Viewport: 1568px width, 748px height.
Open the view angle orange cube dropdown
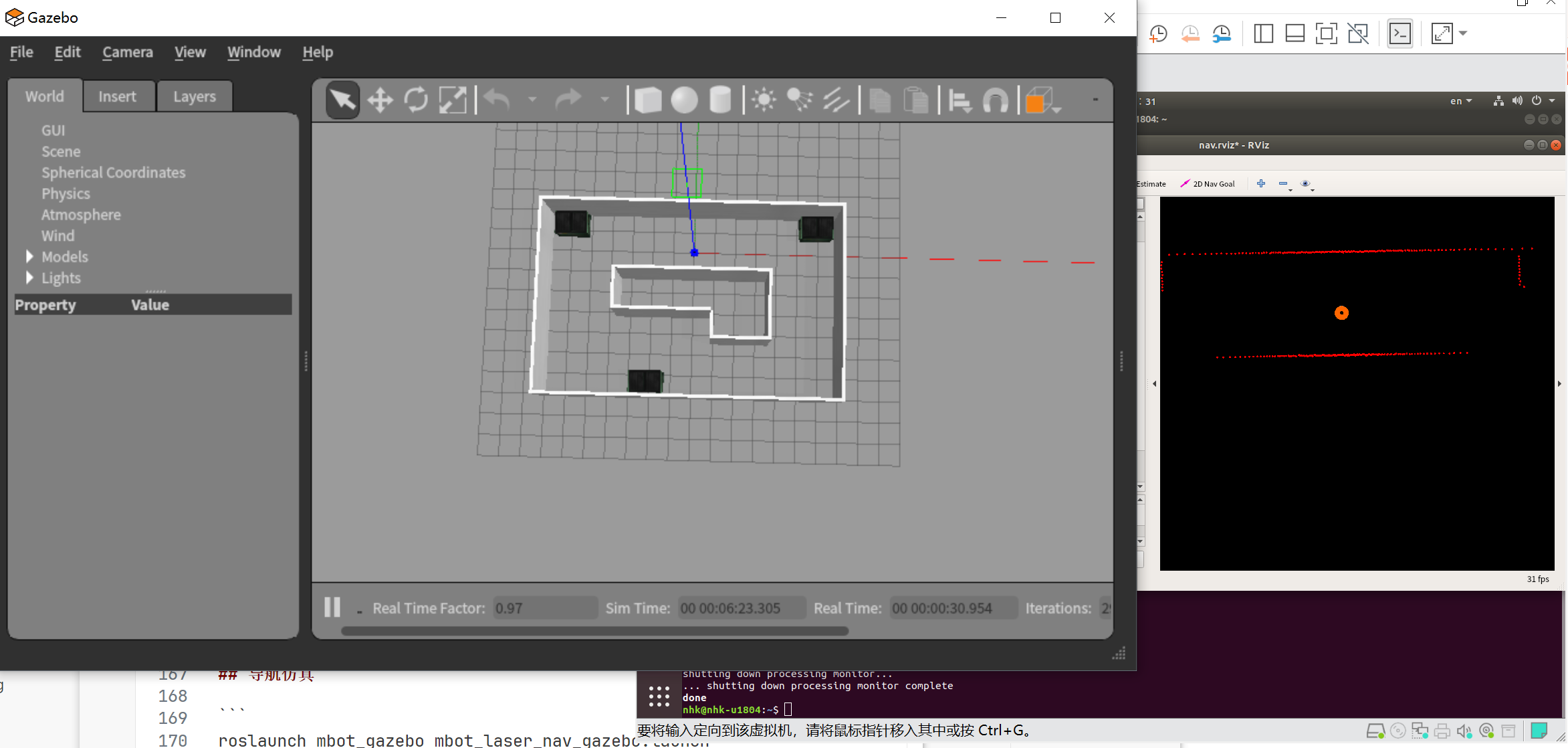(x=1042, y=100)
